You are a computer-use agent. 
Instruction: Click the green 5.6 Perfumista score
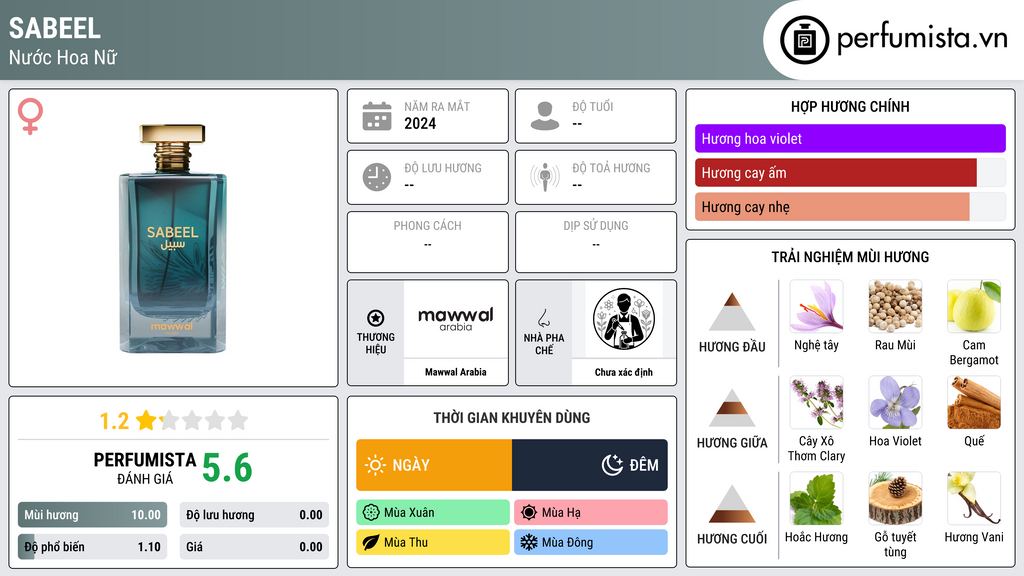point(227,468)
